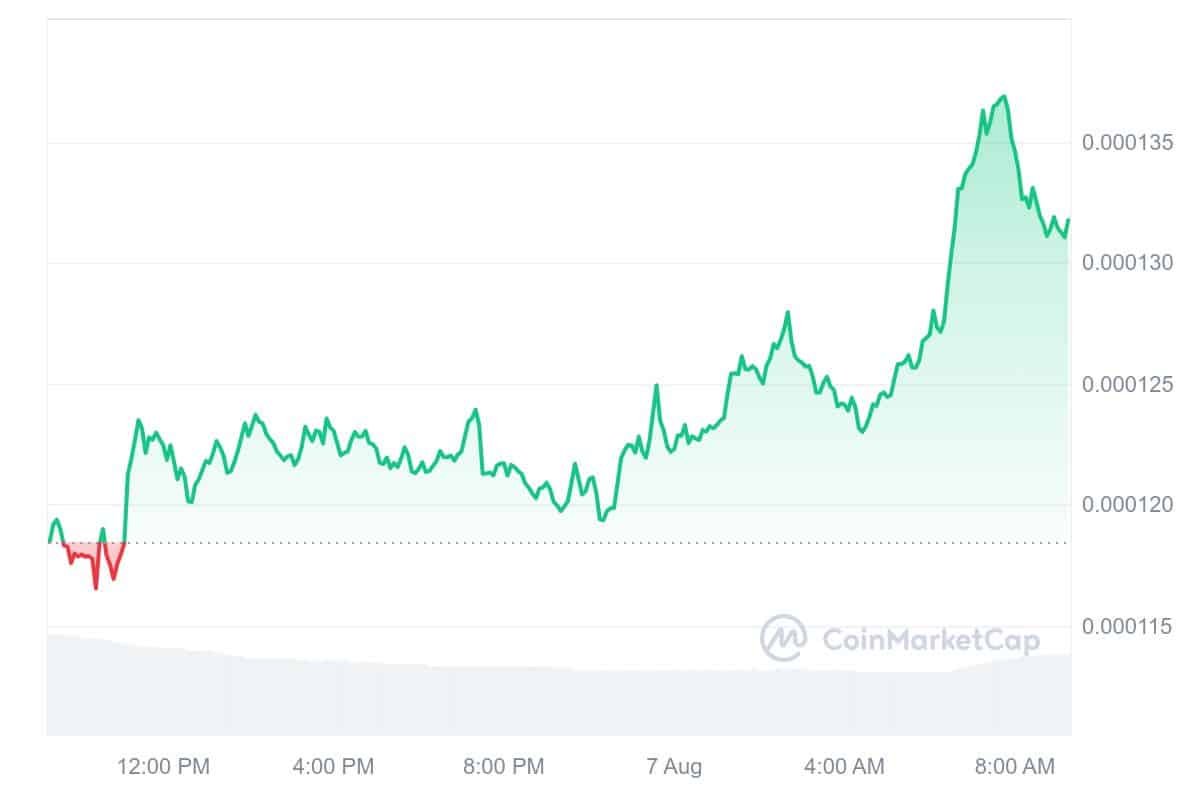
Task: Select the 0.000125 price axis label
Action: 1129,385
